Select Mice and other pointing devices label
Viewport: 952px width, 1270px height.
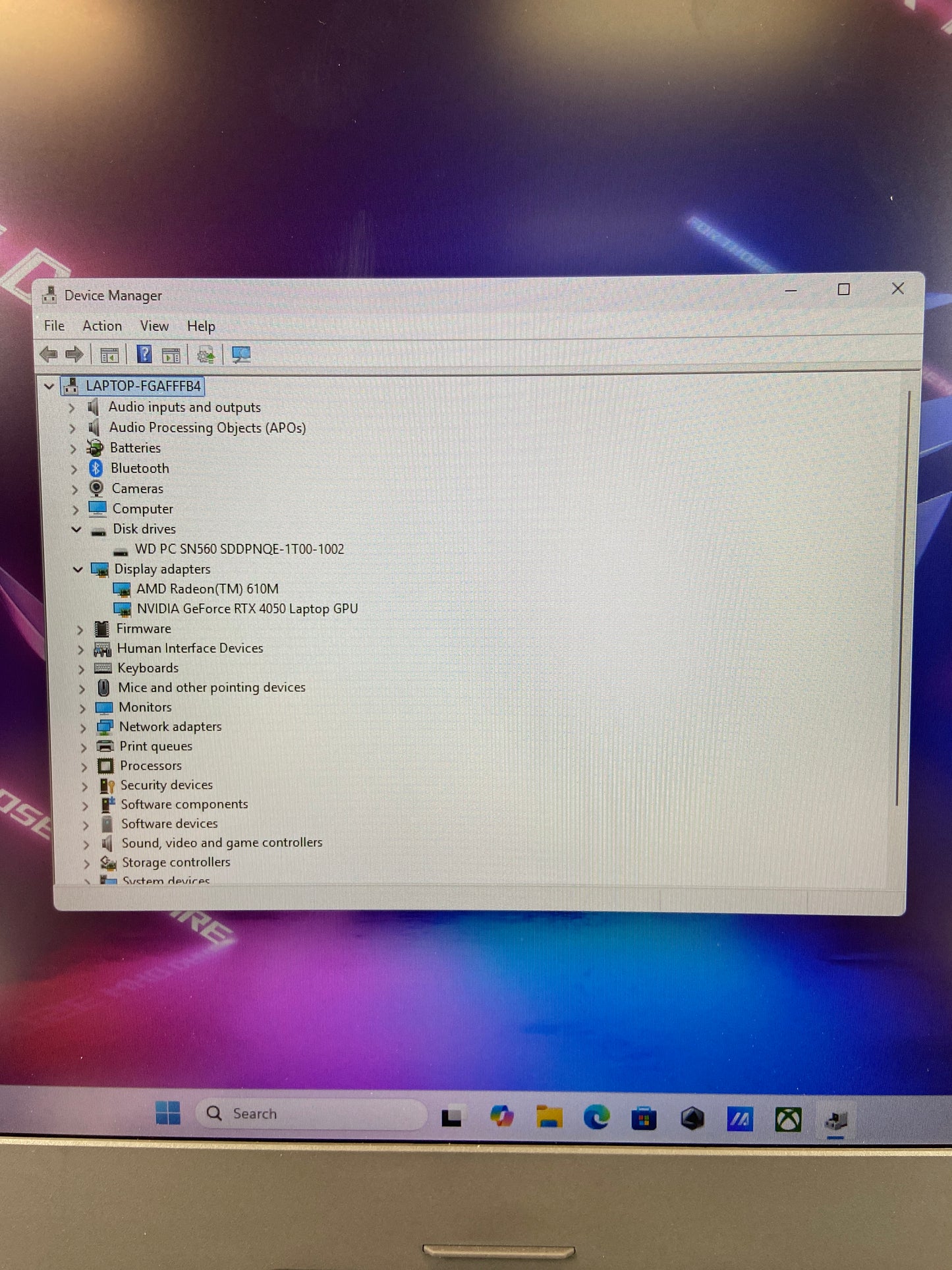click(x=212, y=688)
